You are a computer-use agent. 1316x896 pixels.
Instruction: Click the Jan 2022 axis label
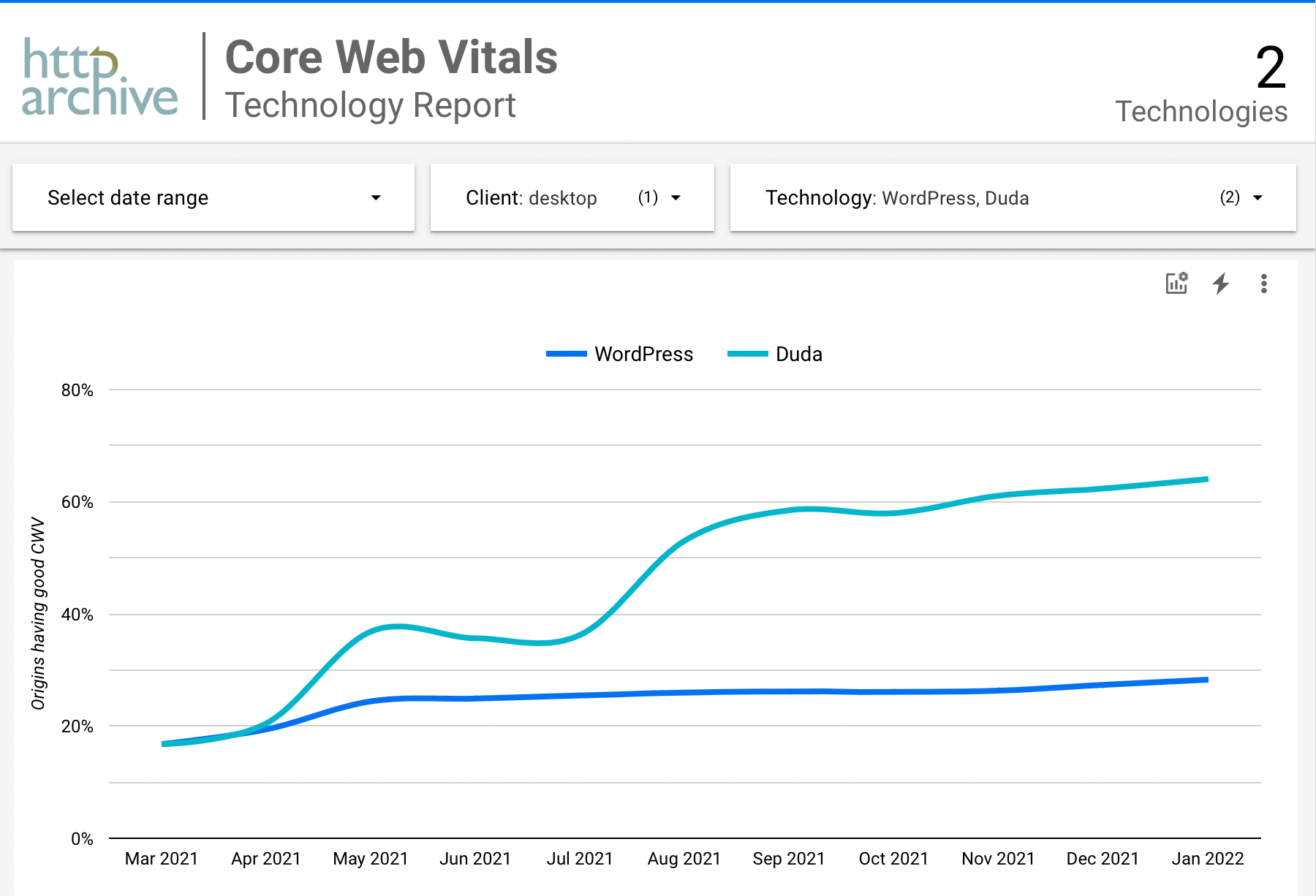(1208, 858)
